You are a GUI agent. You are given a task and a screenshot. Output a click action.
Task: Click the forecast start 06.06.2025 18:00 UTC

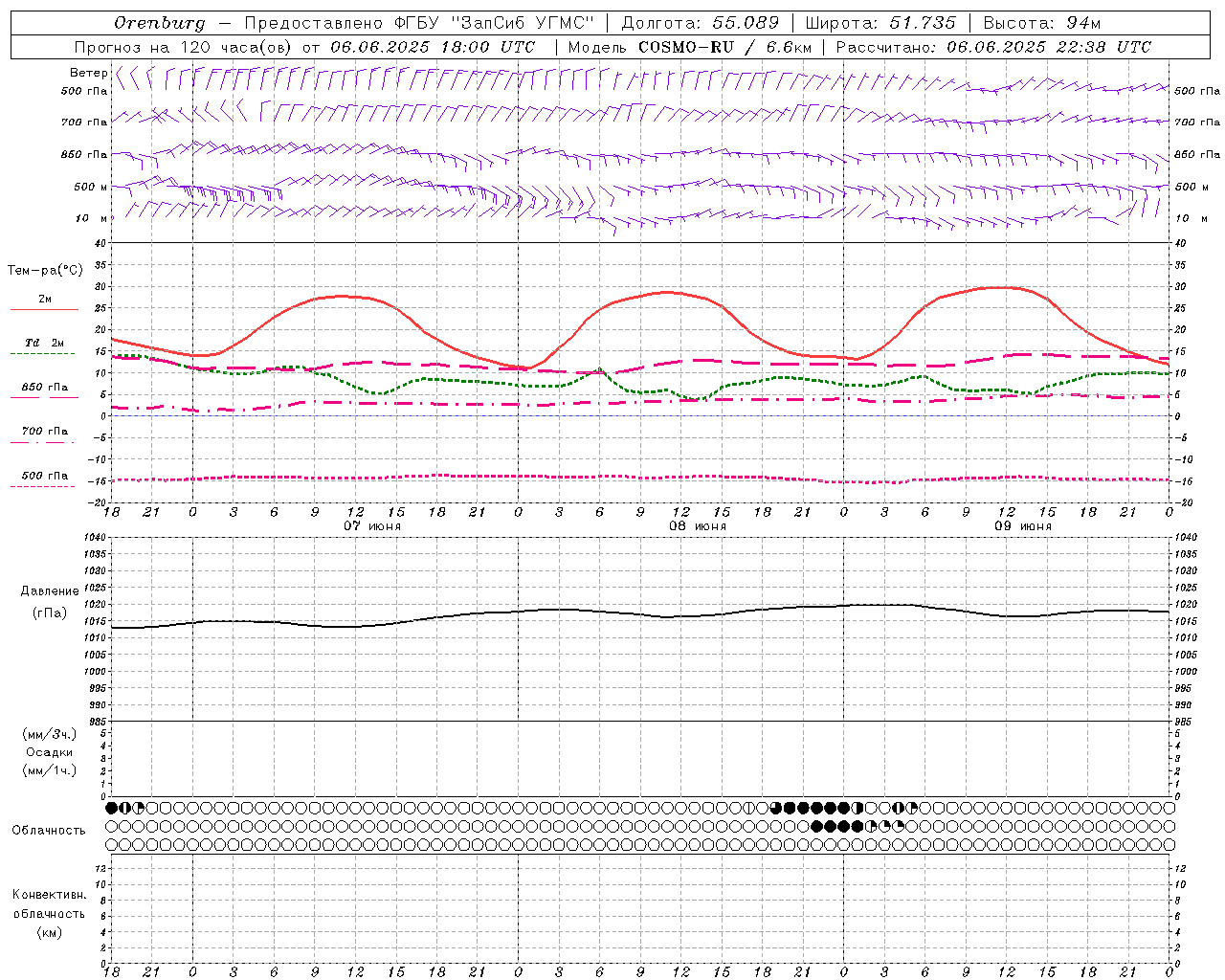(x=433, y=47)
